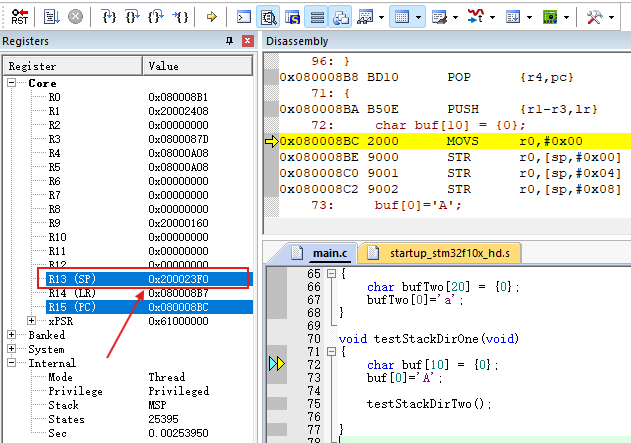Screen dimensions: 631x443
Task: Open the Trace windows dropdown arrow
Action: point(530,17)
